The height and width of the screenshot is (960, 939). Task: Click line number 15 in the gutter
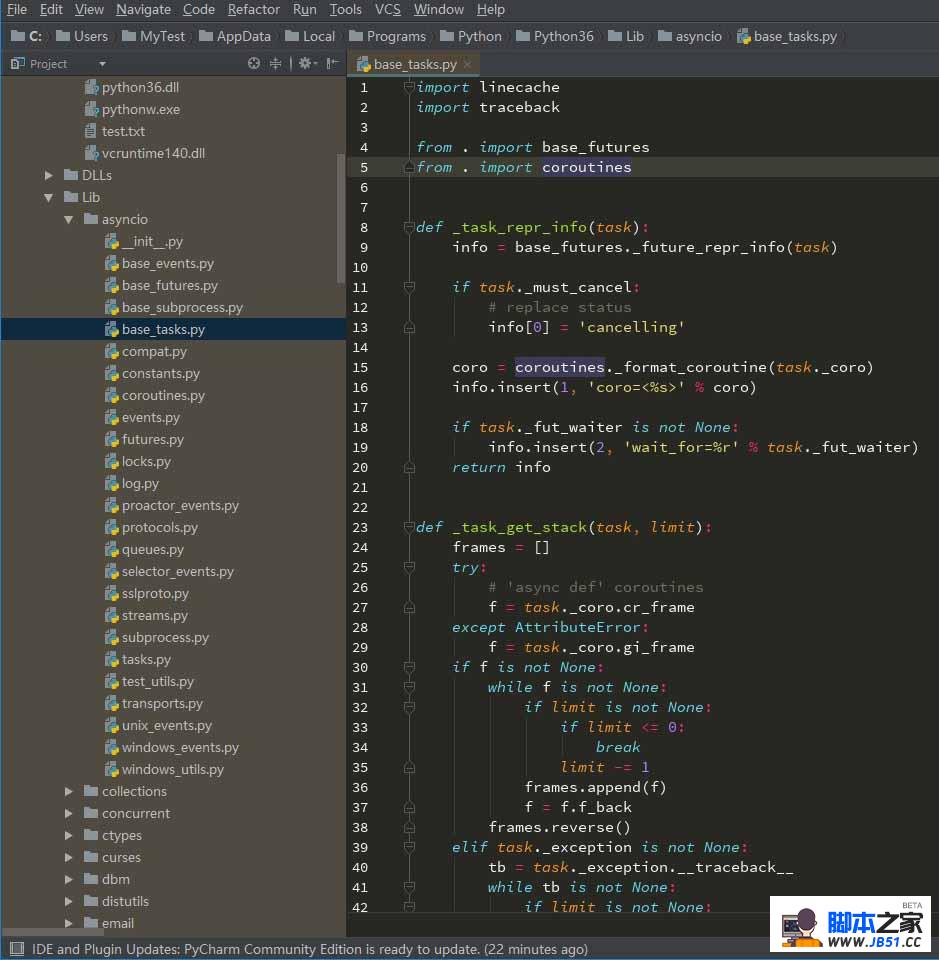pyautogui.click(x=361, y=367)
